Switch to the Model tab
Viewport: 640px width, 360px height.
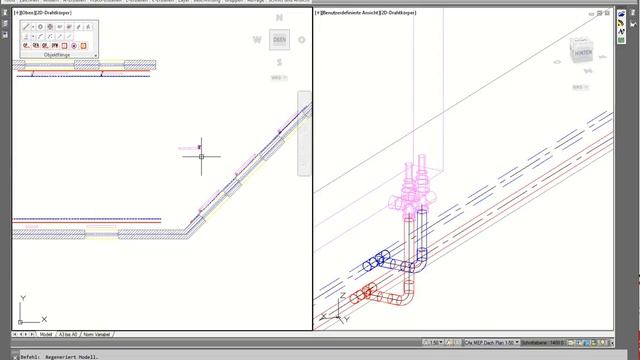[46, 334]
